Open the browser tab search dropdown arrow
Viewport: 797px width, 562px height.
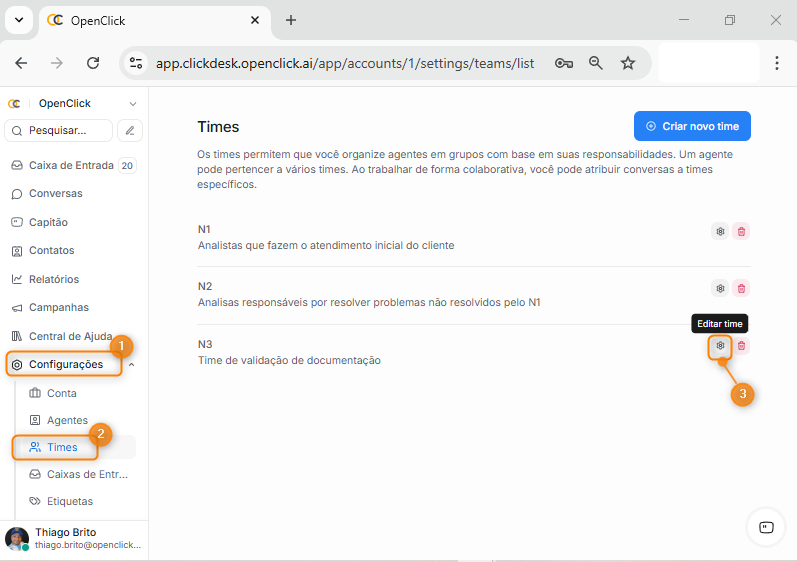point(18,20)
